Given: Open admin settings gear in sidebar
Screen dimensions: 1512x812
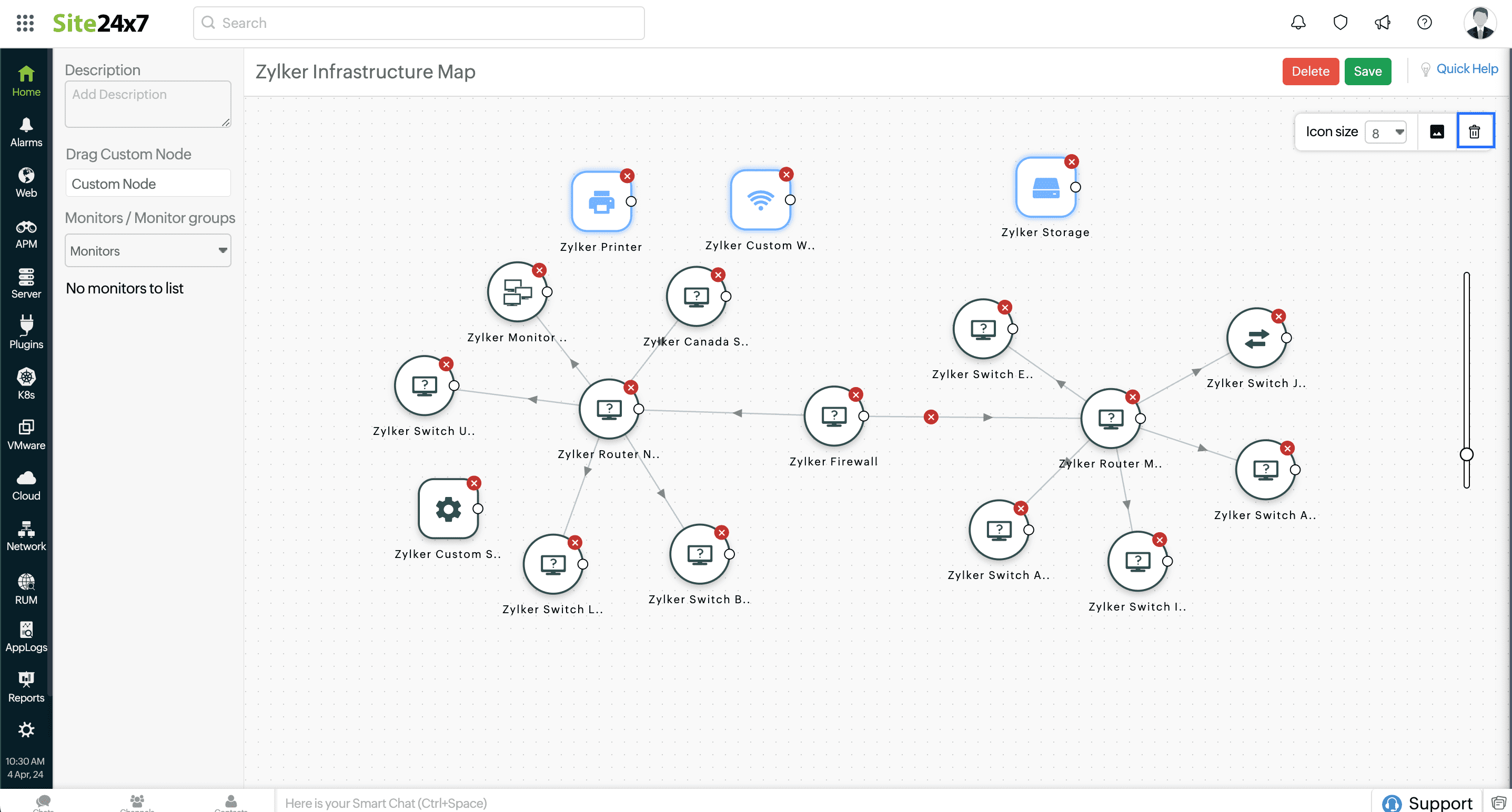Looking at the screenshot, I should 26,729.
